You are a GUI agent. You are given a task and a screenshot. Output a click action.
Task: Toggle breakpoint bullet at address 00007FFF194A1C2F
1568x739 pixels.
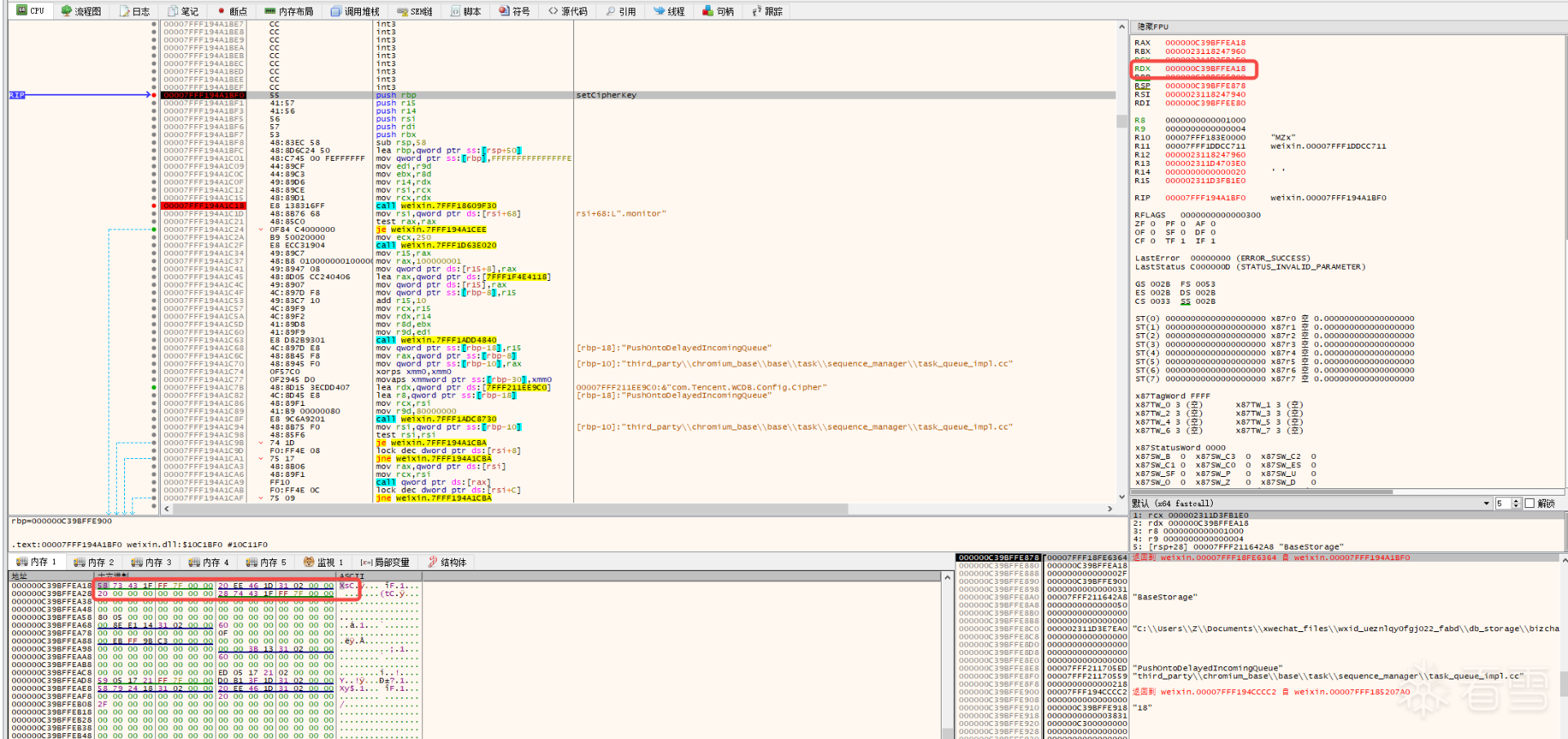[154, 245]
